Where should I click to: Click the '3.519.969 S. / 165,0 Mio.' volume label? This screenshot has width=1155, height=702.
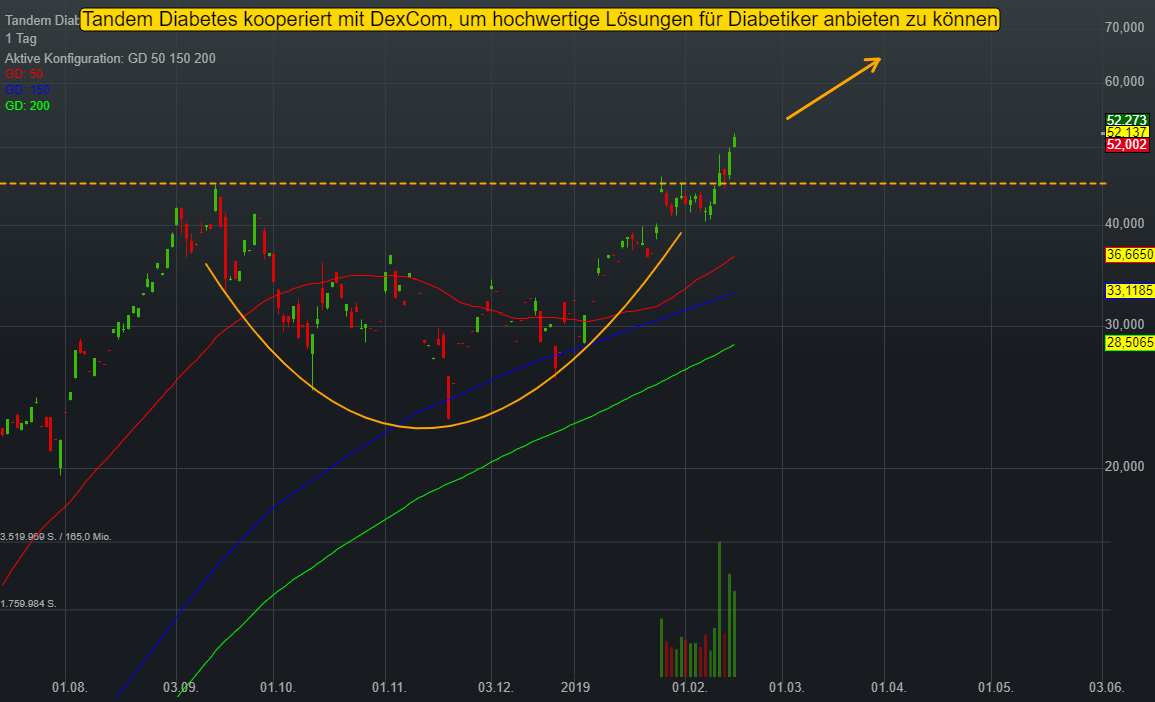[x=56, y=537]
